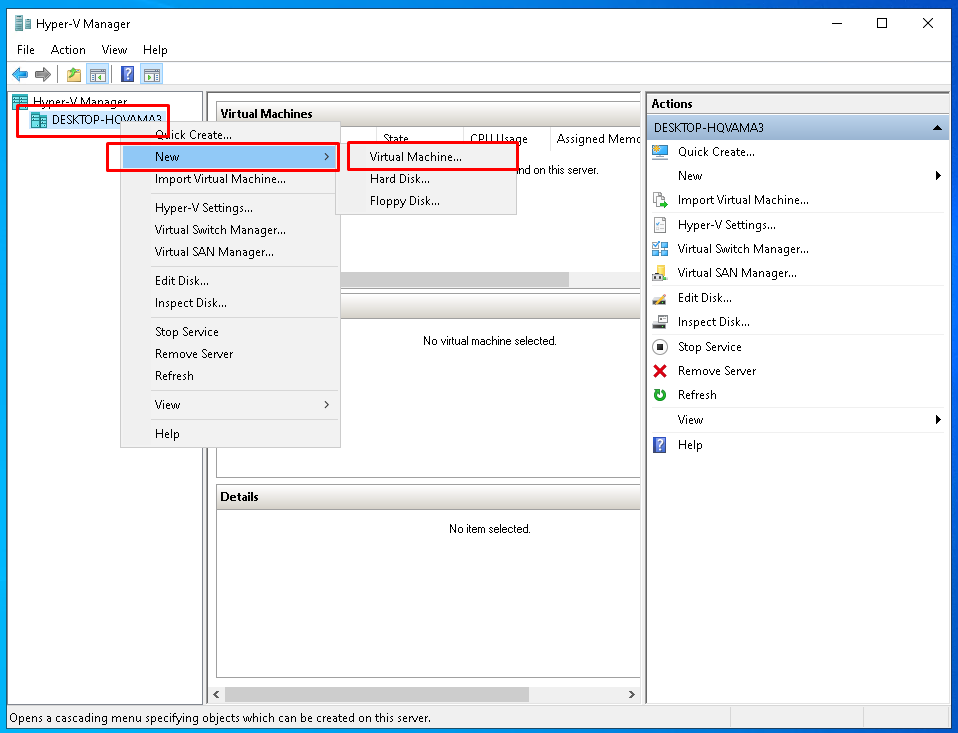Viewport: 958px width, 733px height.
Task: Expand New submenu arrow in context menu
Action: click(x=327, y=157)
